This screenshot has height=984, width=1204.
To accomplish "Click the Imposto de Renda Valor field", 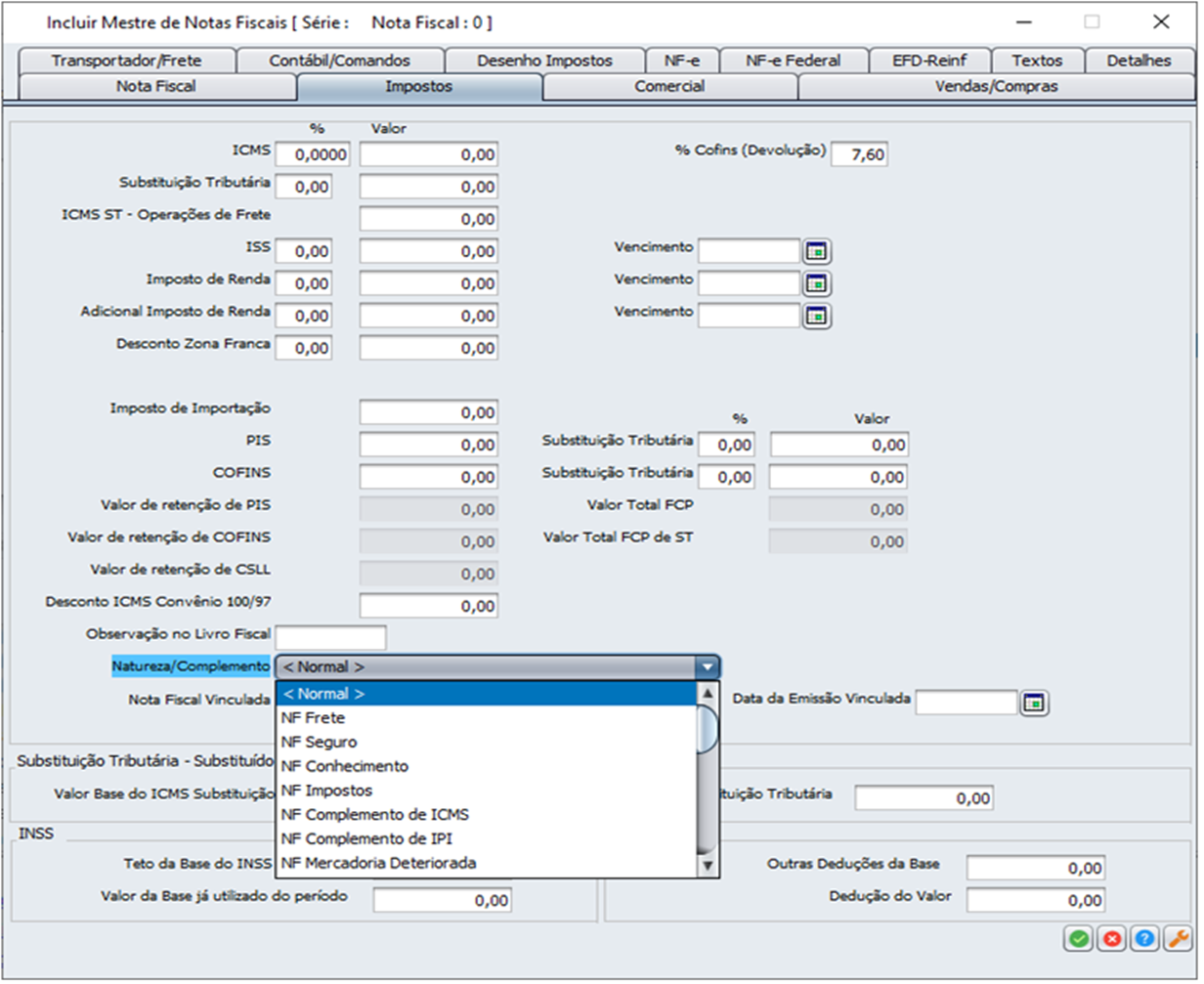I will point(429,283).
